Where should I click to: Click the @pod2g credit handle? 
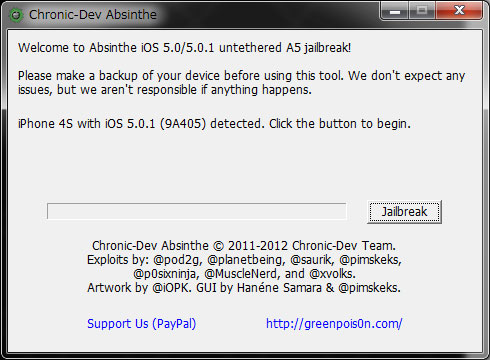pos(177,260)
